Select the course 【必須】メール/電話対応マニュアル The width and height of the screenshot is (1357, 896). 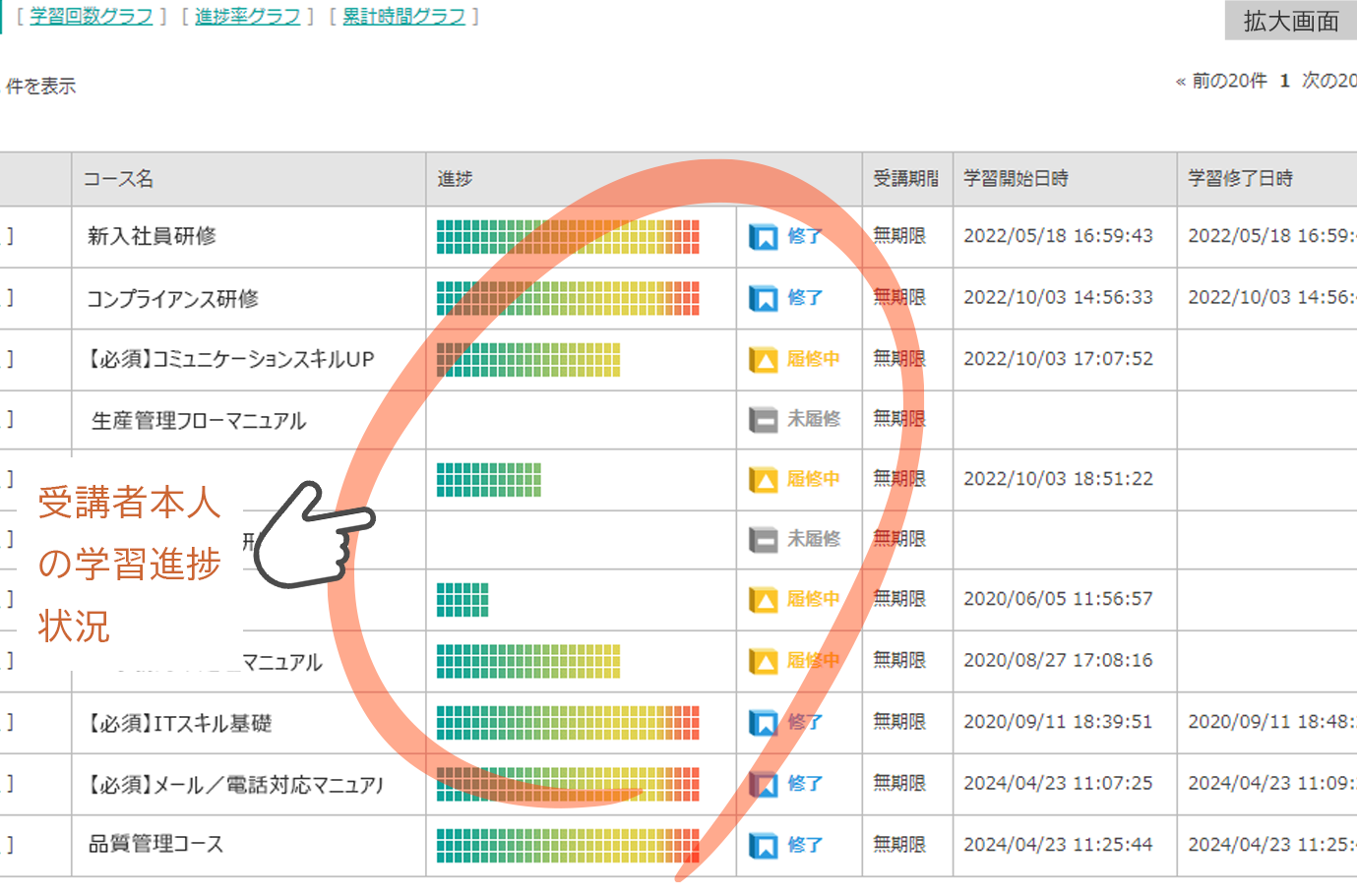(234, 785)
